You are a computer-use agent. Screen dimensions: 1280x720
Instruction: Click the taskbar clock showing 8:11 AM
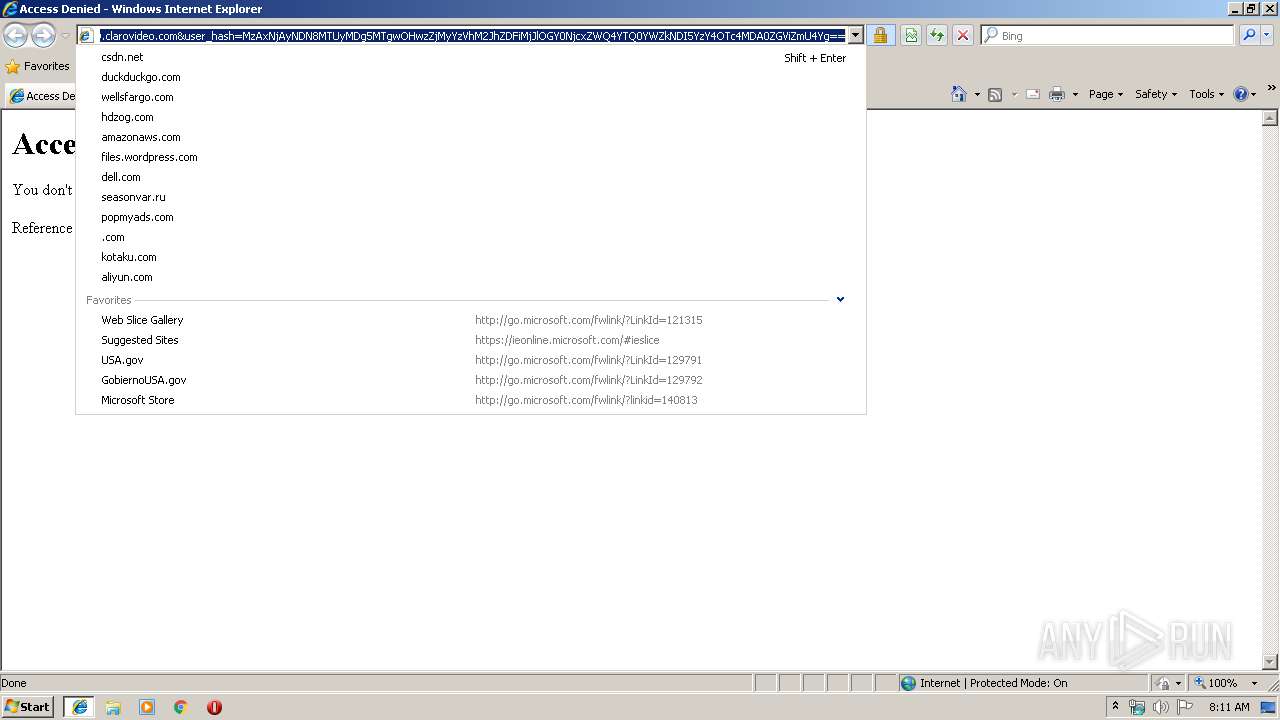[x=1229, y=707]
